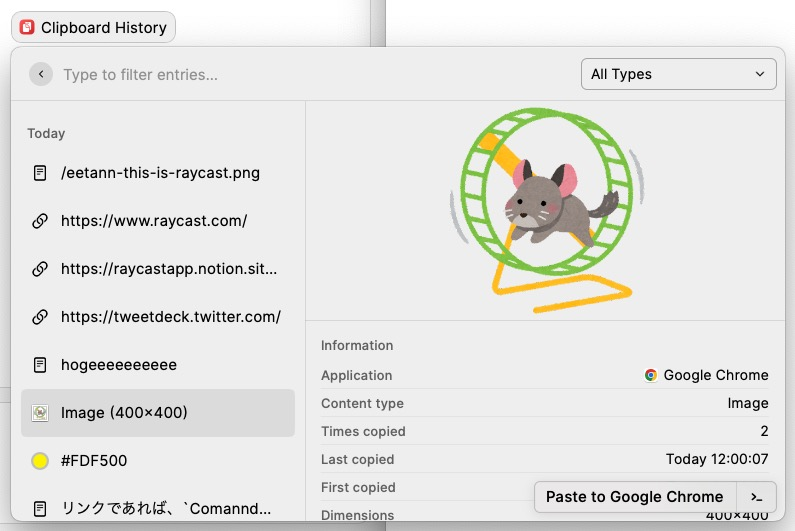
Task: Click the document icon of eetann-this-is-raycast.png
Action: pyautogui.click(x=40, y=173)
